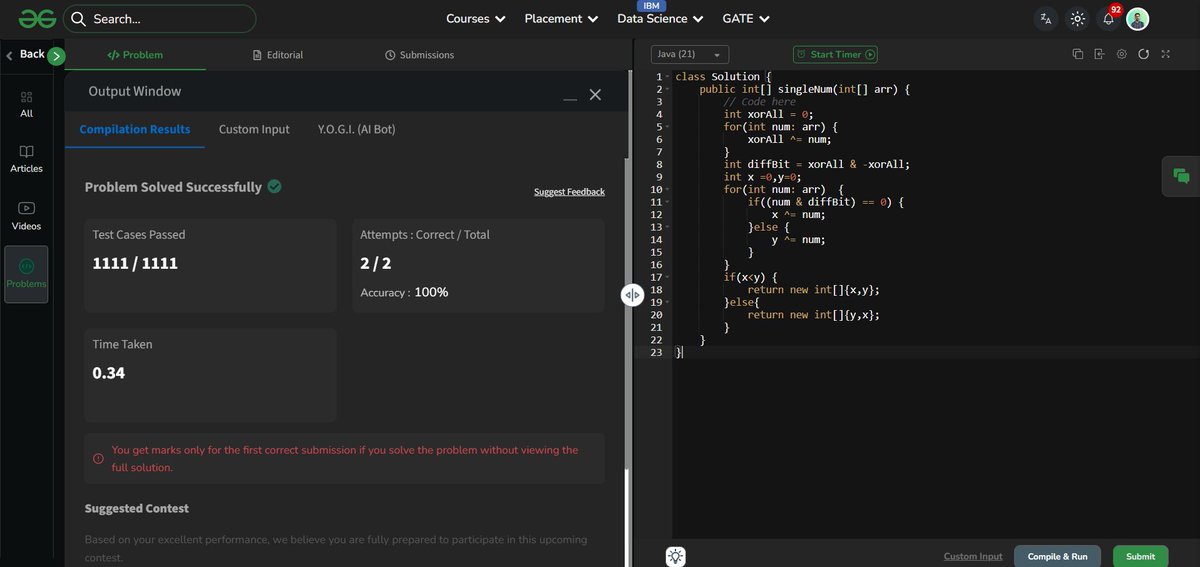Expand the Placement dropdown menu
This screenshot has width=1200, height=567.
561,19
